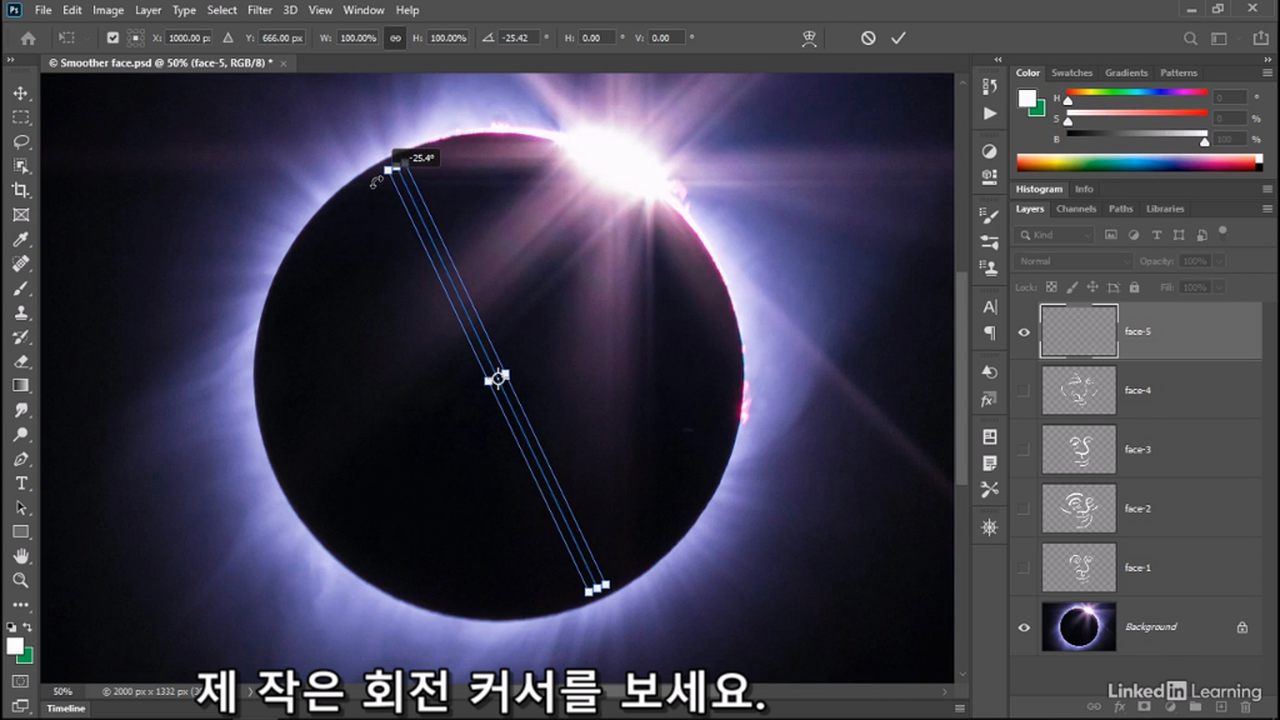Switch to warp mode icon in options bar

pyautogui.click(x=809, y=38)
